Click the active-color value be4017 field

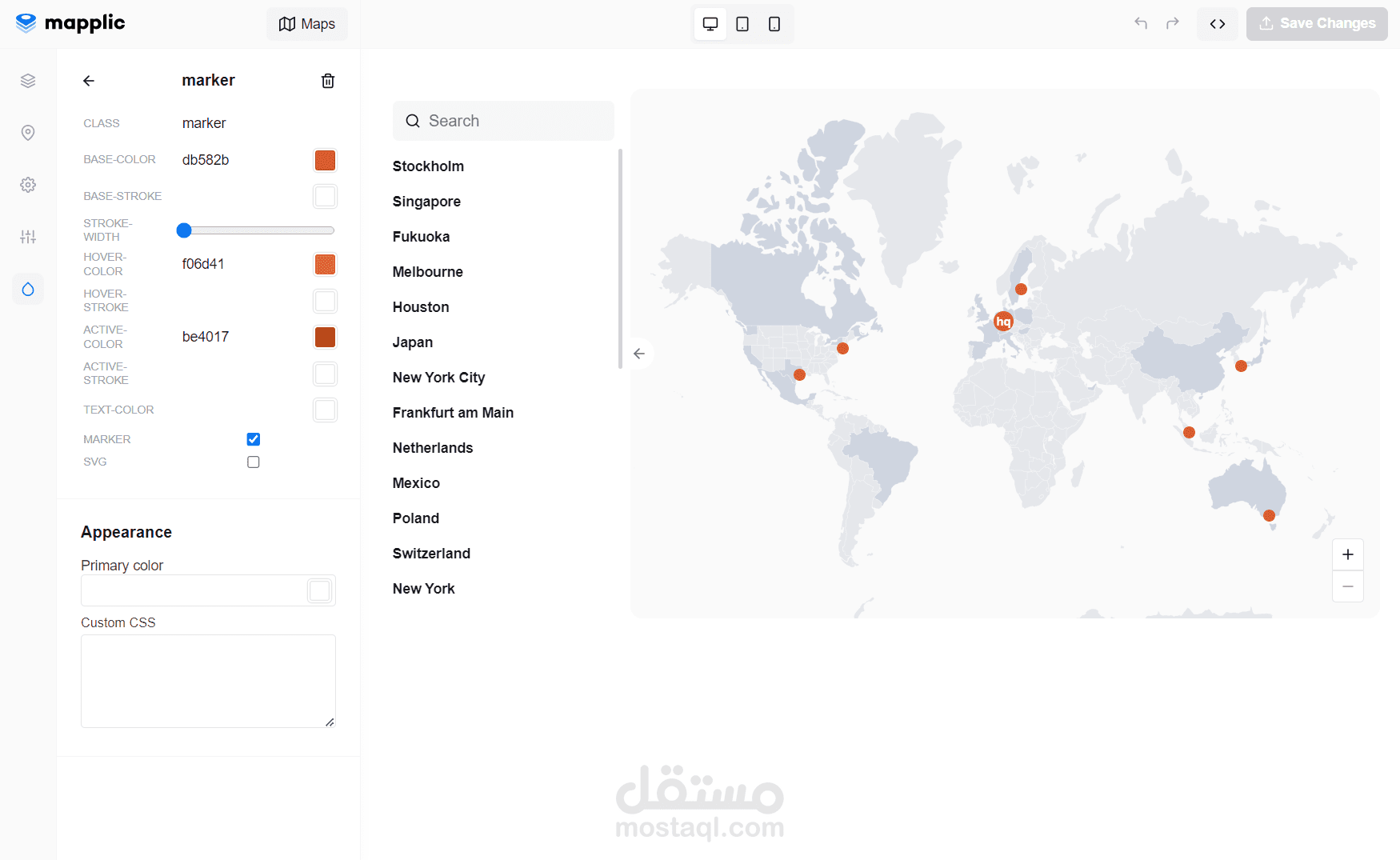pyautogui.click(x=206, y=337)
